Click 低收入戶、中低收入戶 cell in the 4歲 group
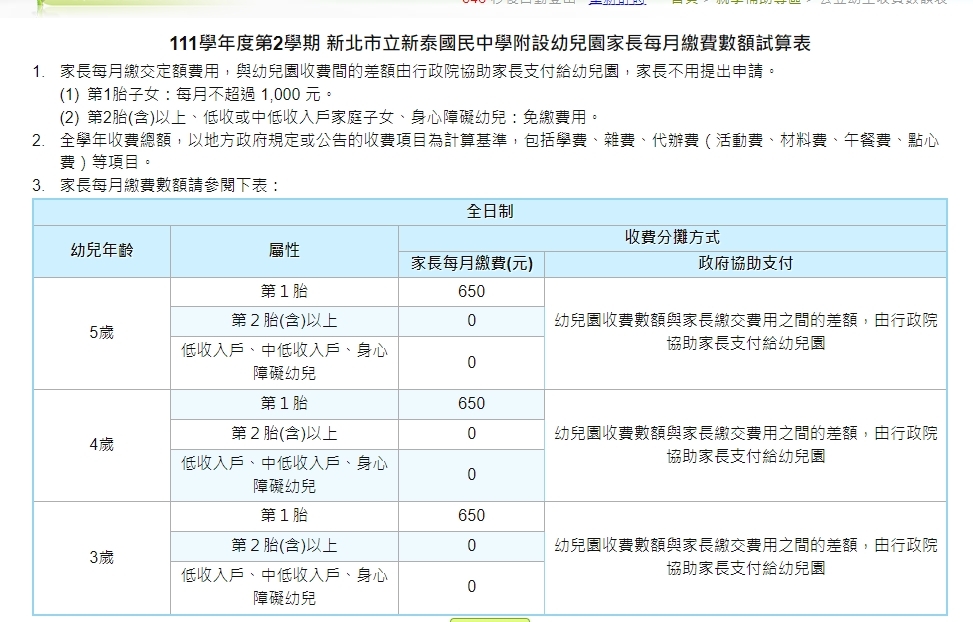The width and height of the screenshot is (973, 622). 284,475
